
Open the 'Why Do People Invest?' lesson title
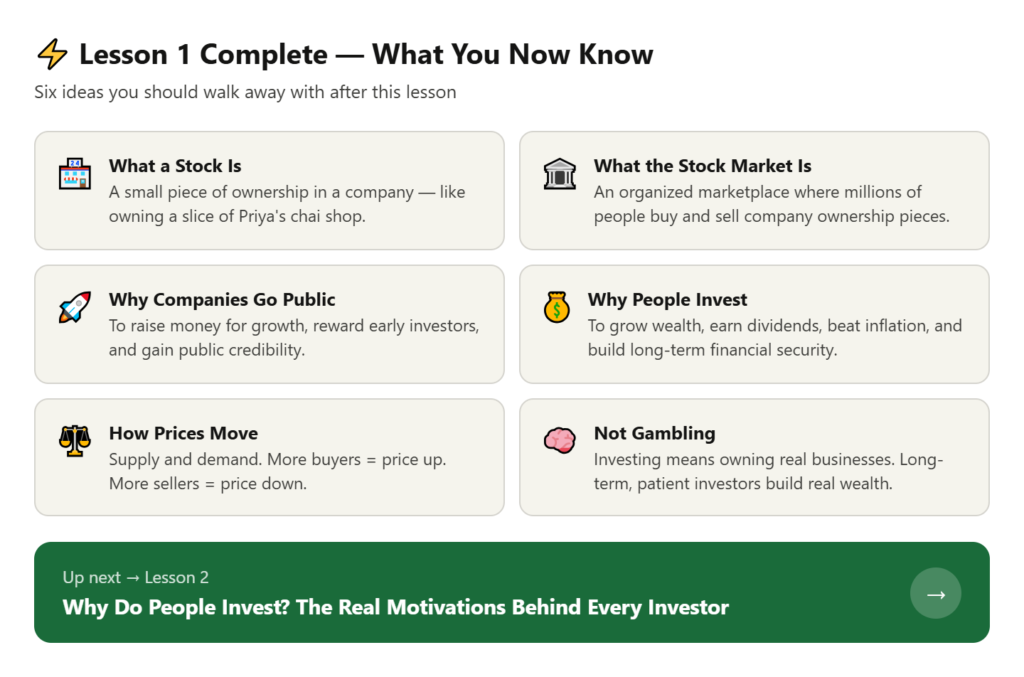click(395, 607)
